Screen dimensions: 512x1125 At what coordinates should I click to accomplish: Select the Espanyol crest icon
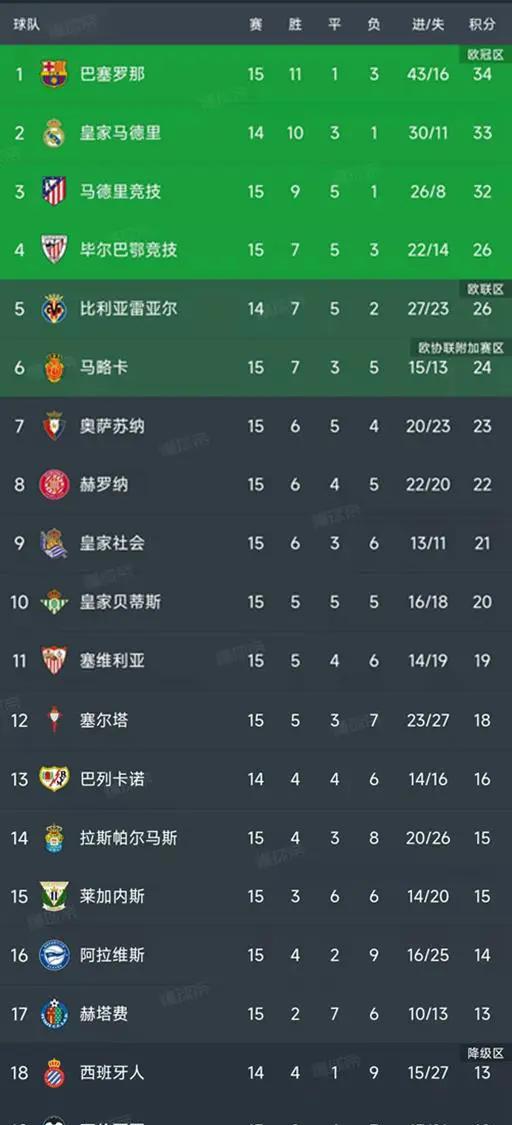click(54, 1073)
